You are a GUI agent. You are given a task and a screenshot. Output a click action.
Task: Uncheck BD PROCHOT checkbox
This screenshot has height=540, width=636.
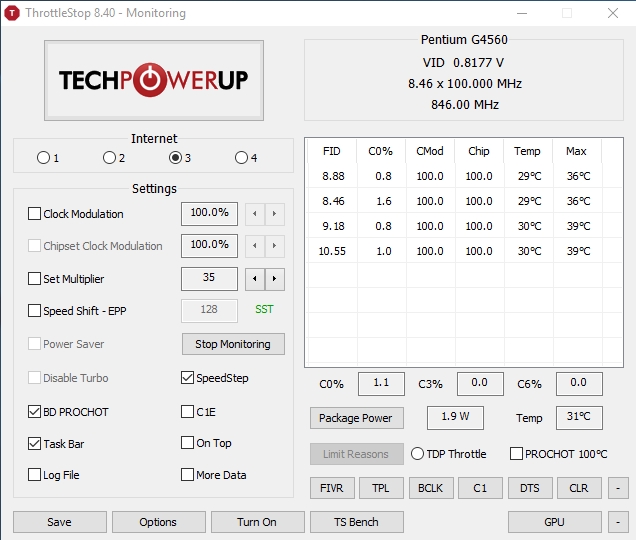point(34,411)
